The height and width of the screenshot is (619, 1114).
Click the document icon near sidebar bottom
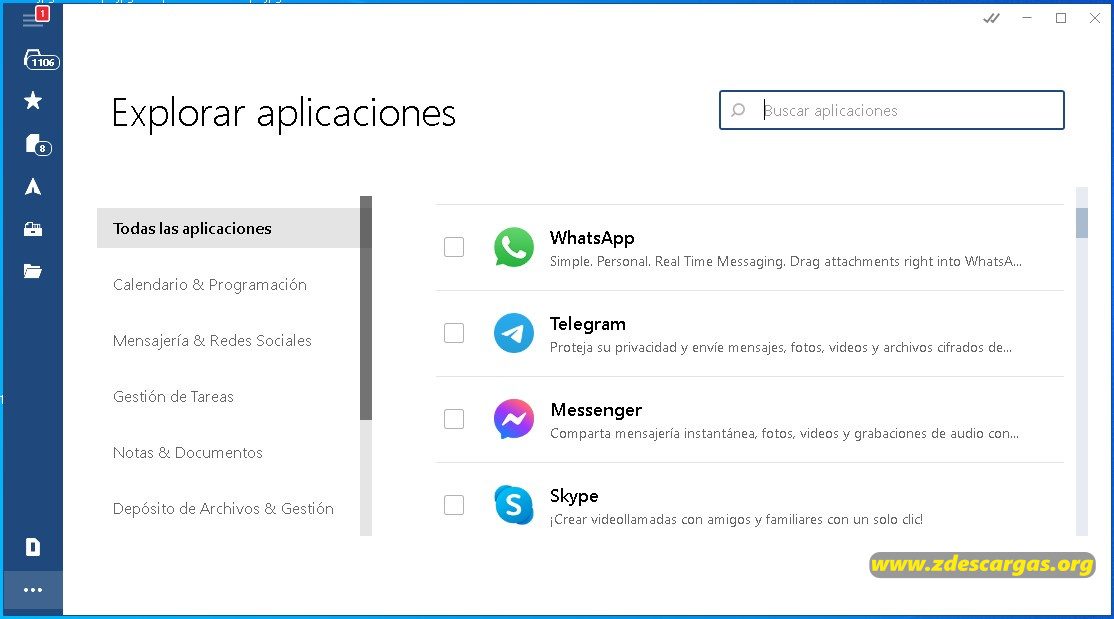[33, 547]
